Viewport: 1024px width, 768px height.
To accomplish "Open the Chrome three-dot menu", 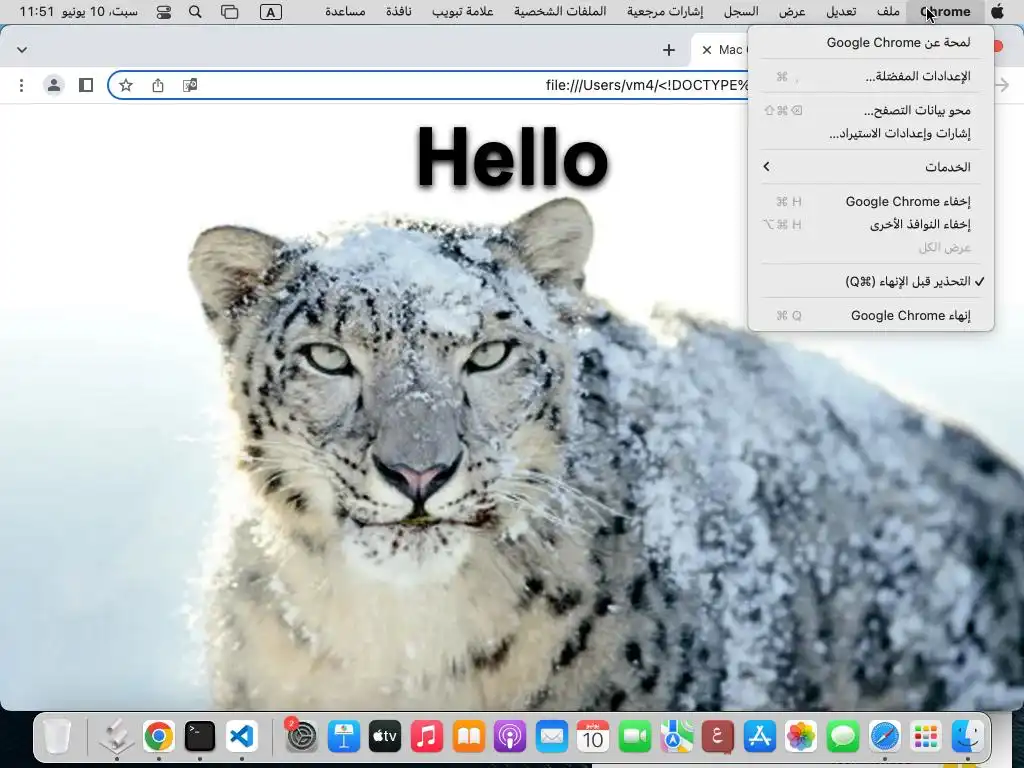I will click(x=22, y=85).
